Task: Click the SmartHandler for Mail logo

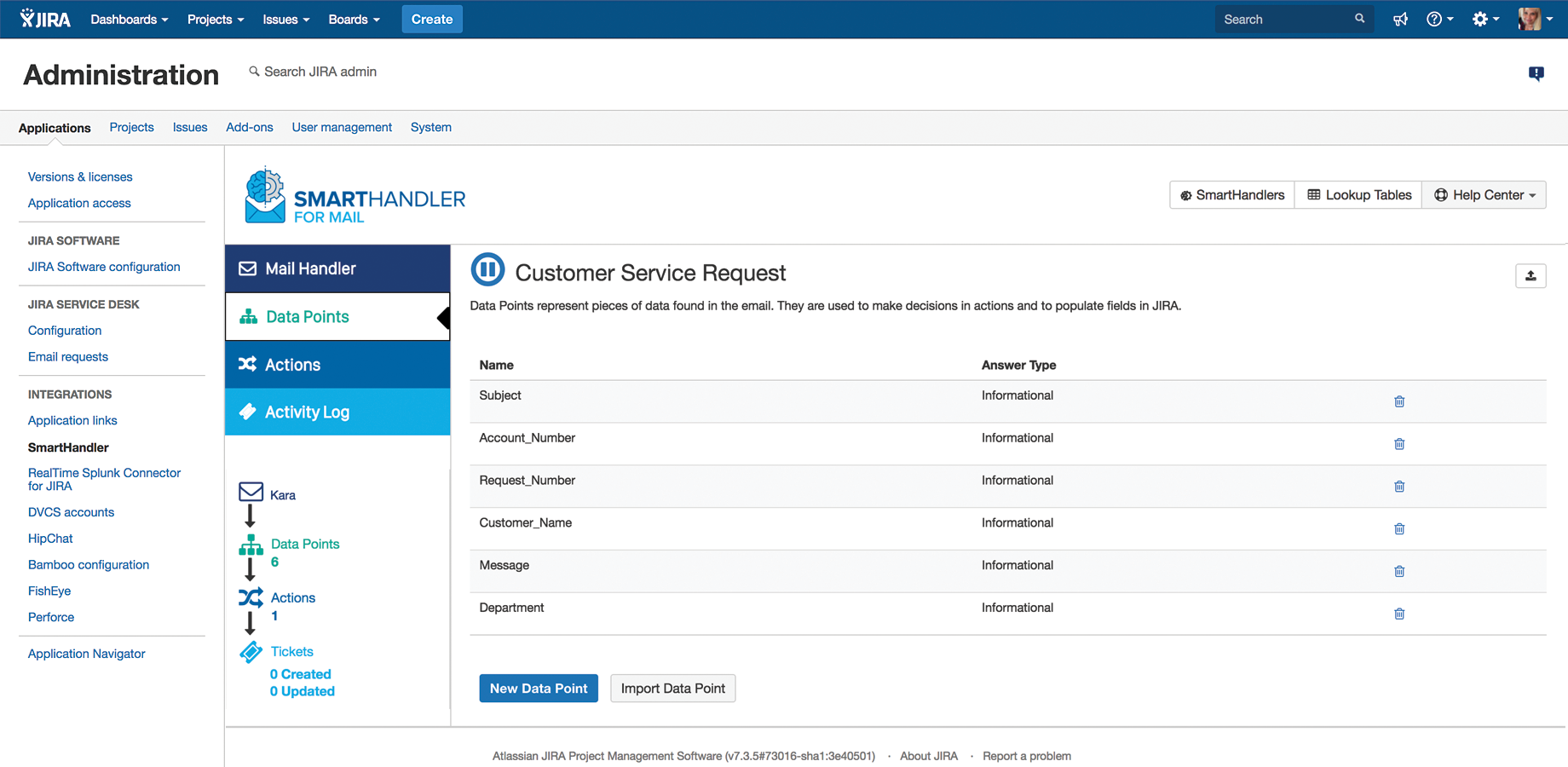Action: (x=355, y=196)
